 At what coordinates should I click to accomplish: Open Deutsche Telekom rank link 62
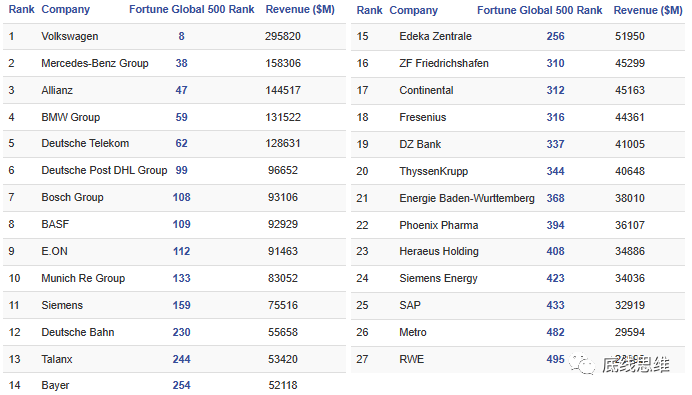181,143
